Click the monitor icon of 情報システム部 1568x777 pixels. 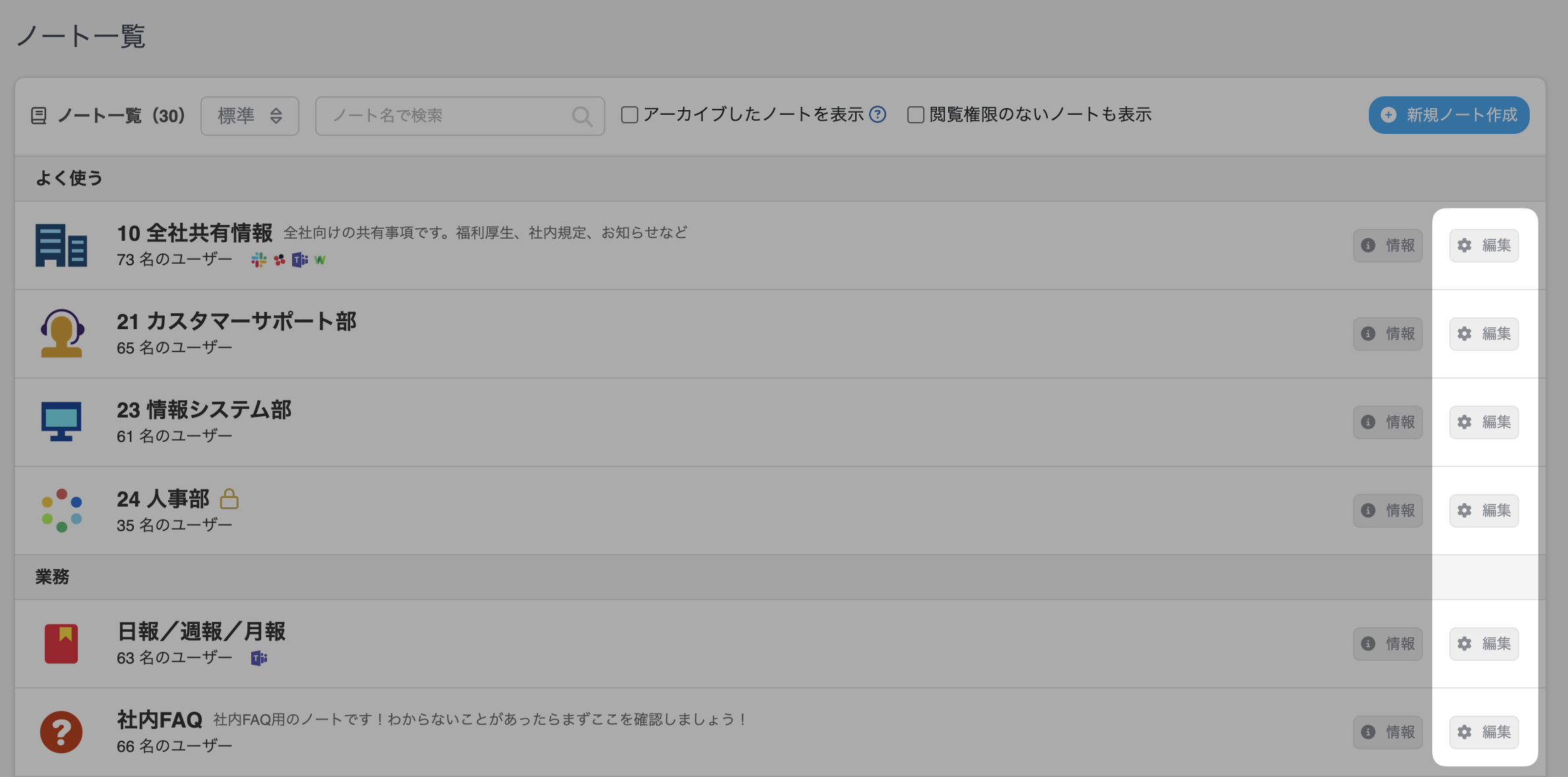pos(61,422)
